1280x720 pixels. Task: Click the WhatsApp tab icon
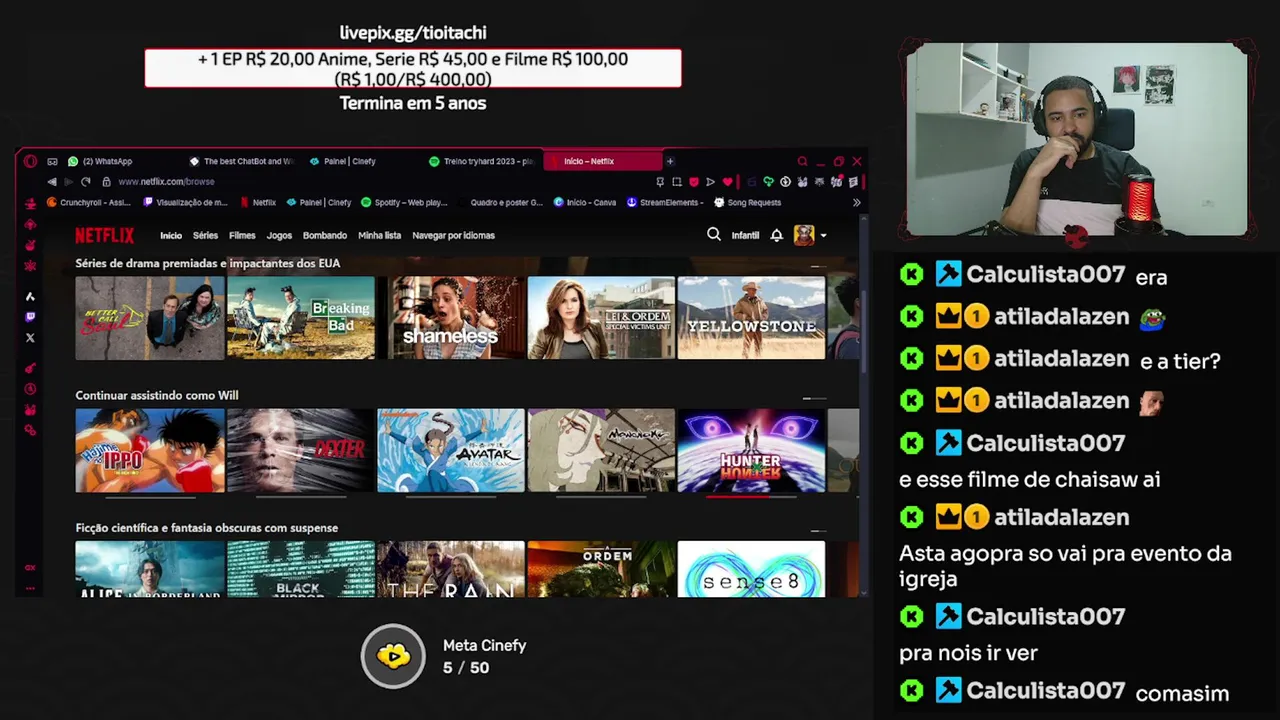tap(73, 161)
